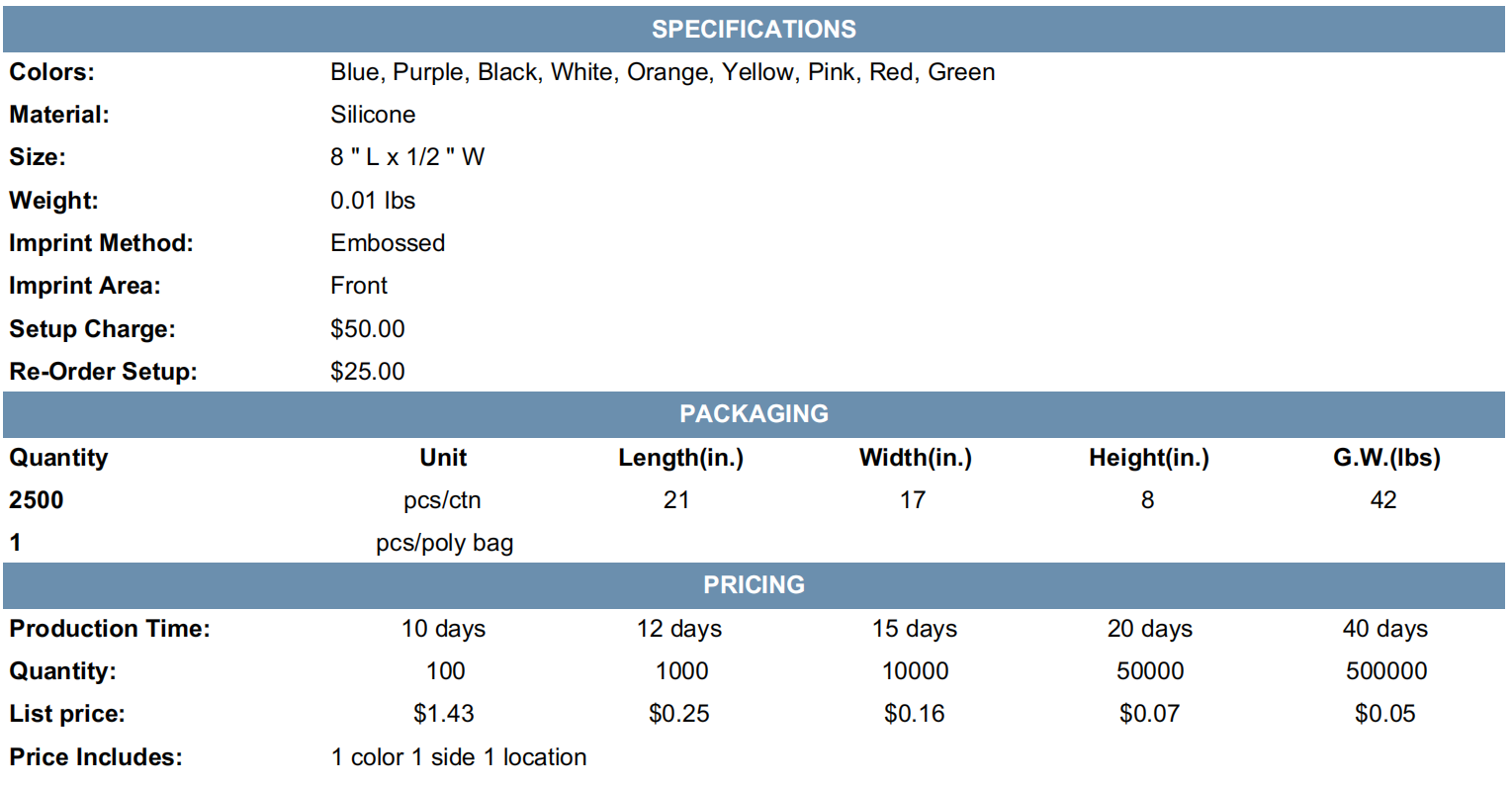Click the pcs/poly bag unit cell
Image resolution: width=1512 pixels, height=786 pixels.
445,544
